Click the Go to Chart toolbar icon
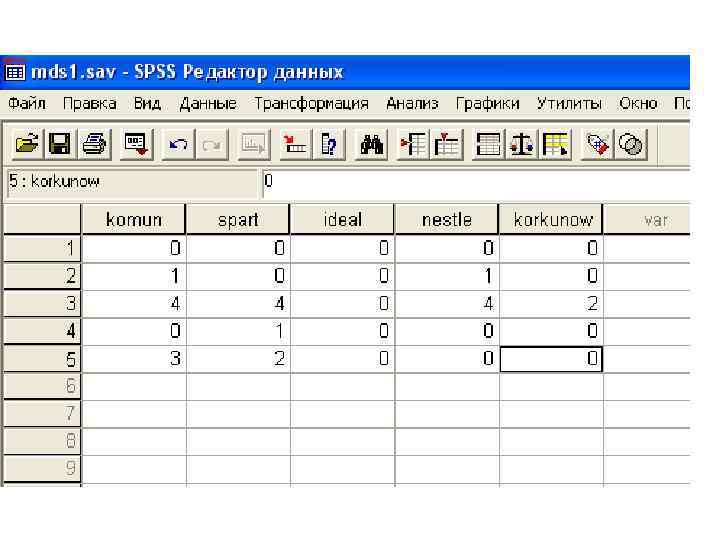 [254, 144]
